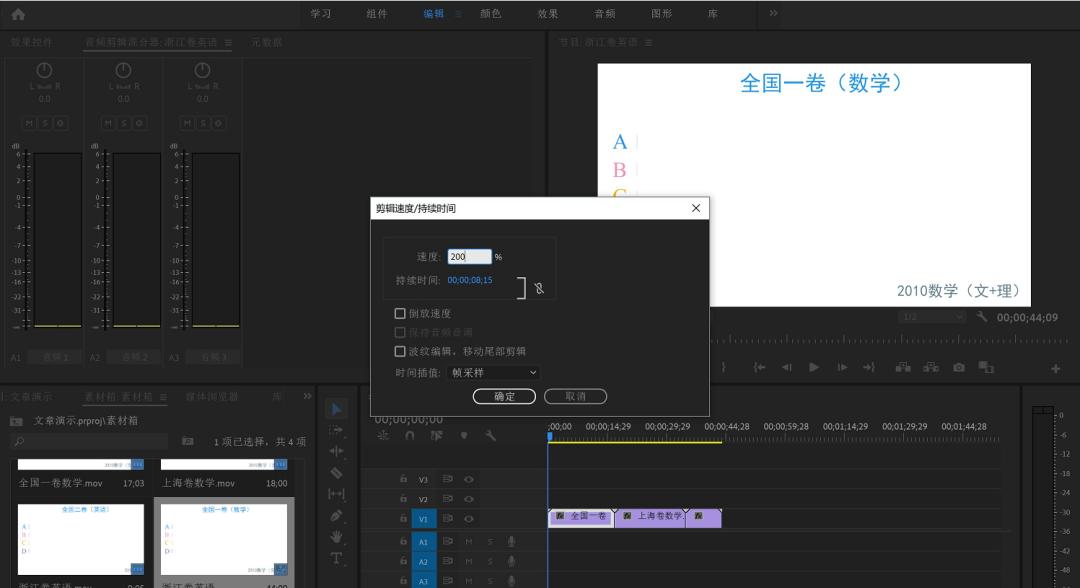Switch to the 颜色 workspace tab

point(491,14)
